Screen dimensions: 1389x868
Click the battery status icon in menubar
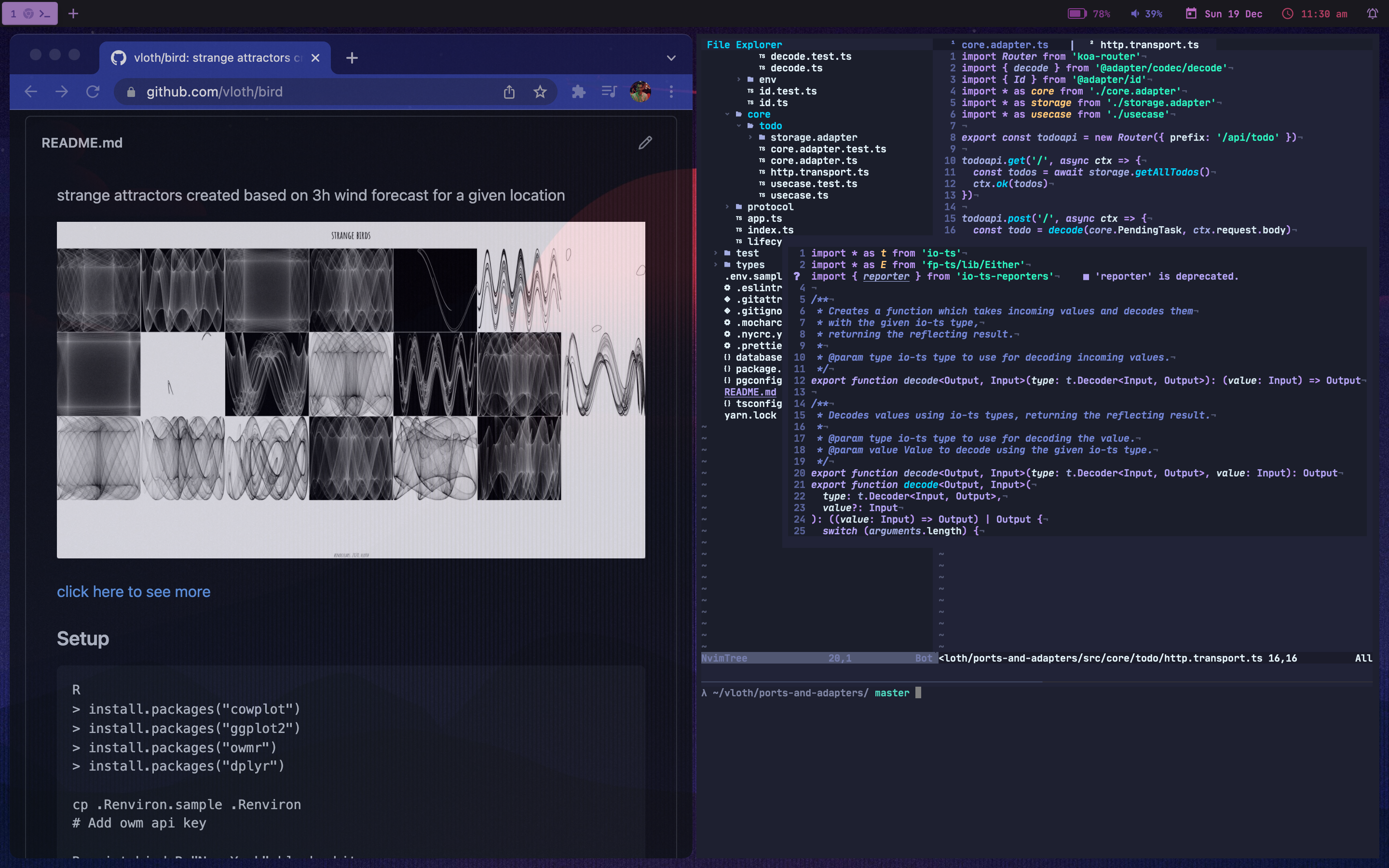(1079, 13)
